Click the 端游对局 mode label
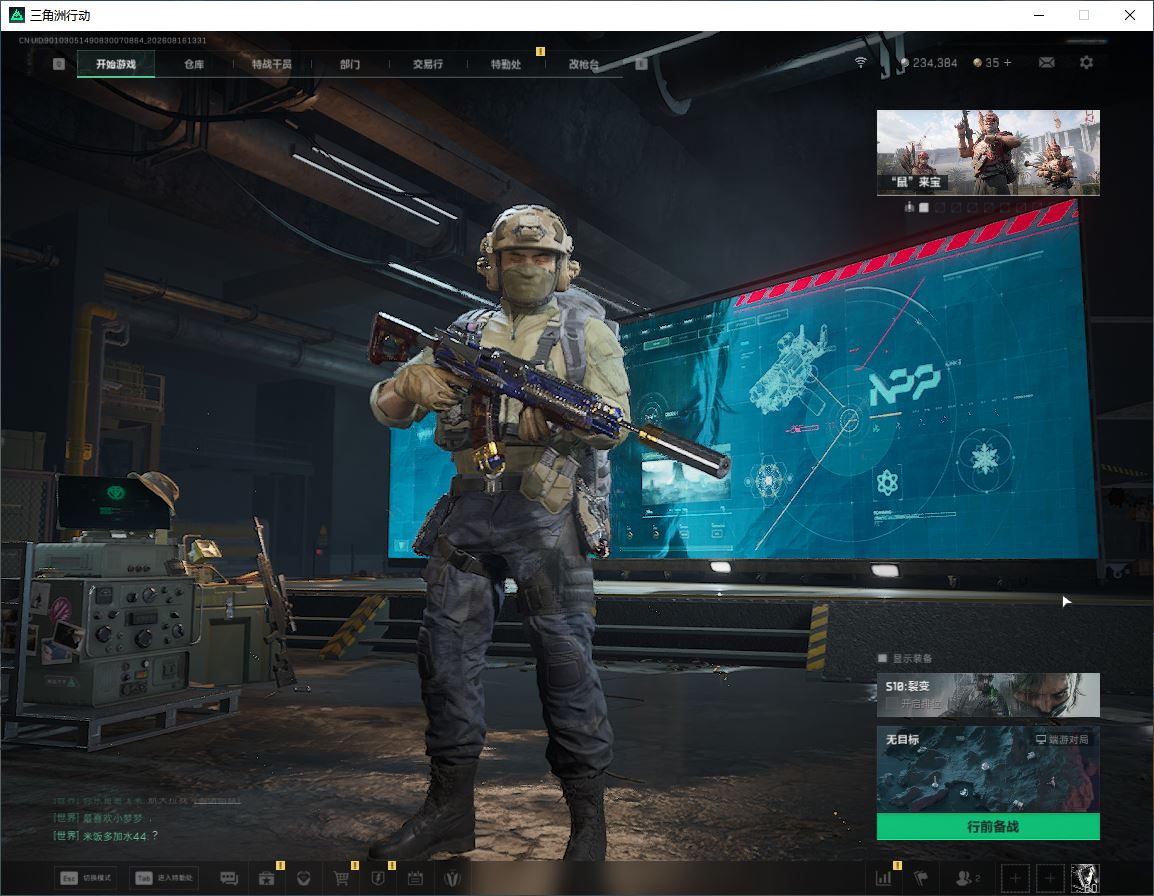Screen dimensions: 1154x896 1062,739
